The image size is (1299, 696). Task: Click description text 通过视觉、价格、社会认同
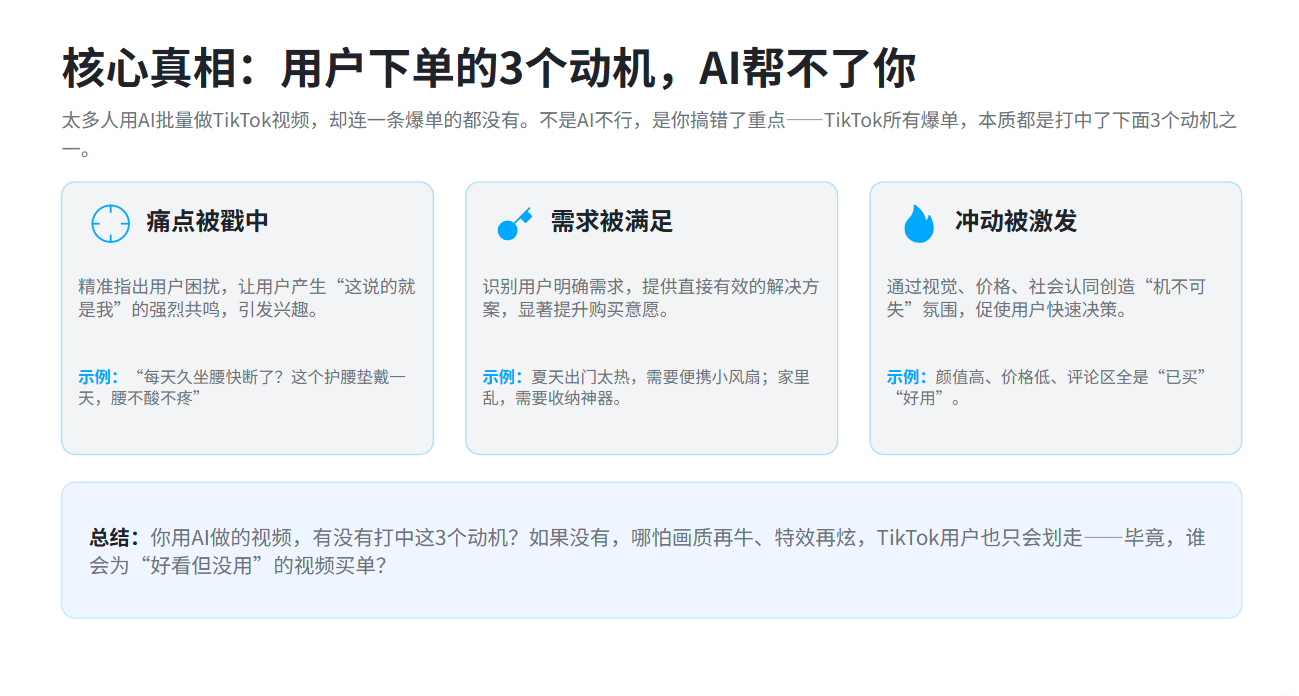point(1045,298)
